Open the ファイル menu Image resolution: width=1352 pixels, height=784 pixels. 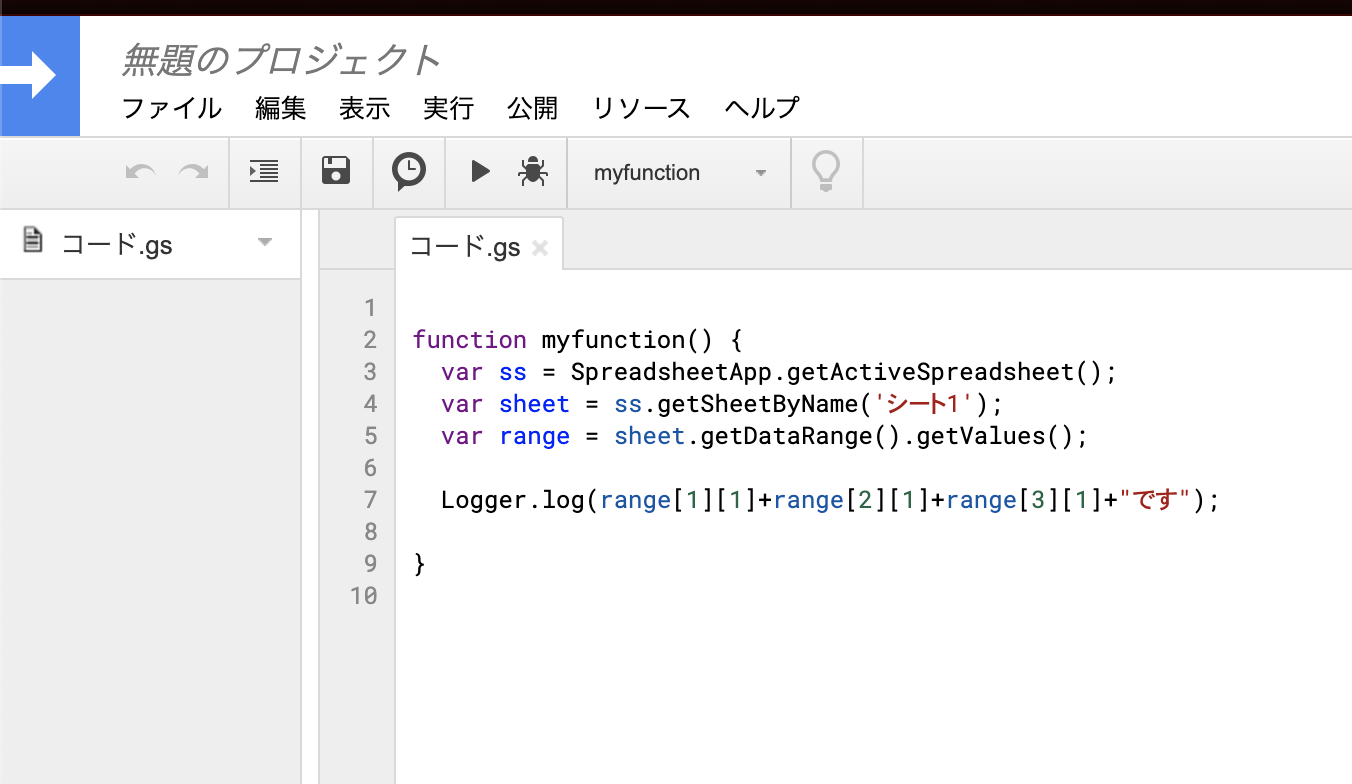pyautogui.click(x=170, y=108)
